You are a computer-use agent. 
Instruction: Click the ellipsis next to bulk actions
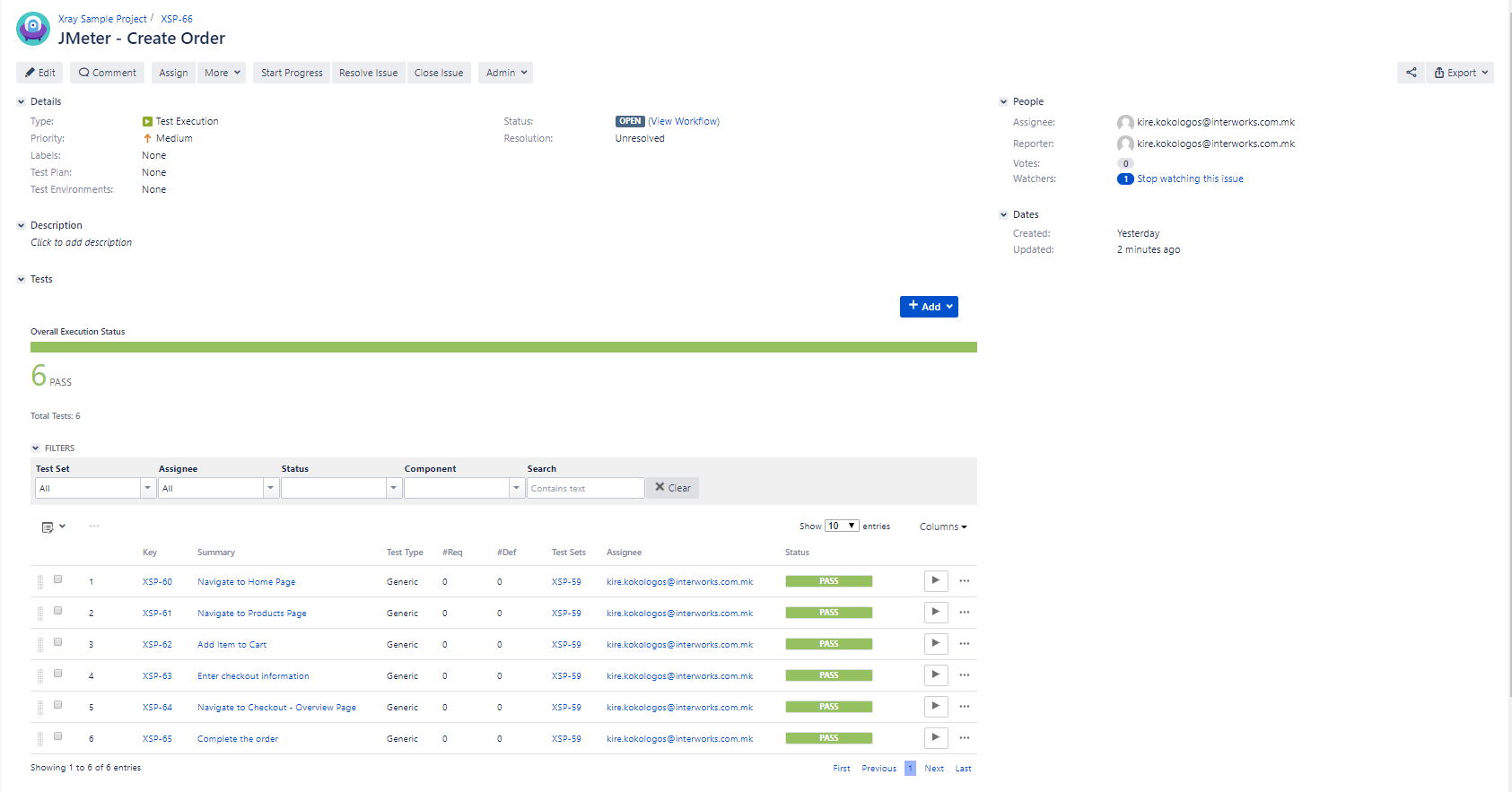point(94,527)
